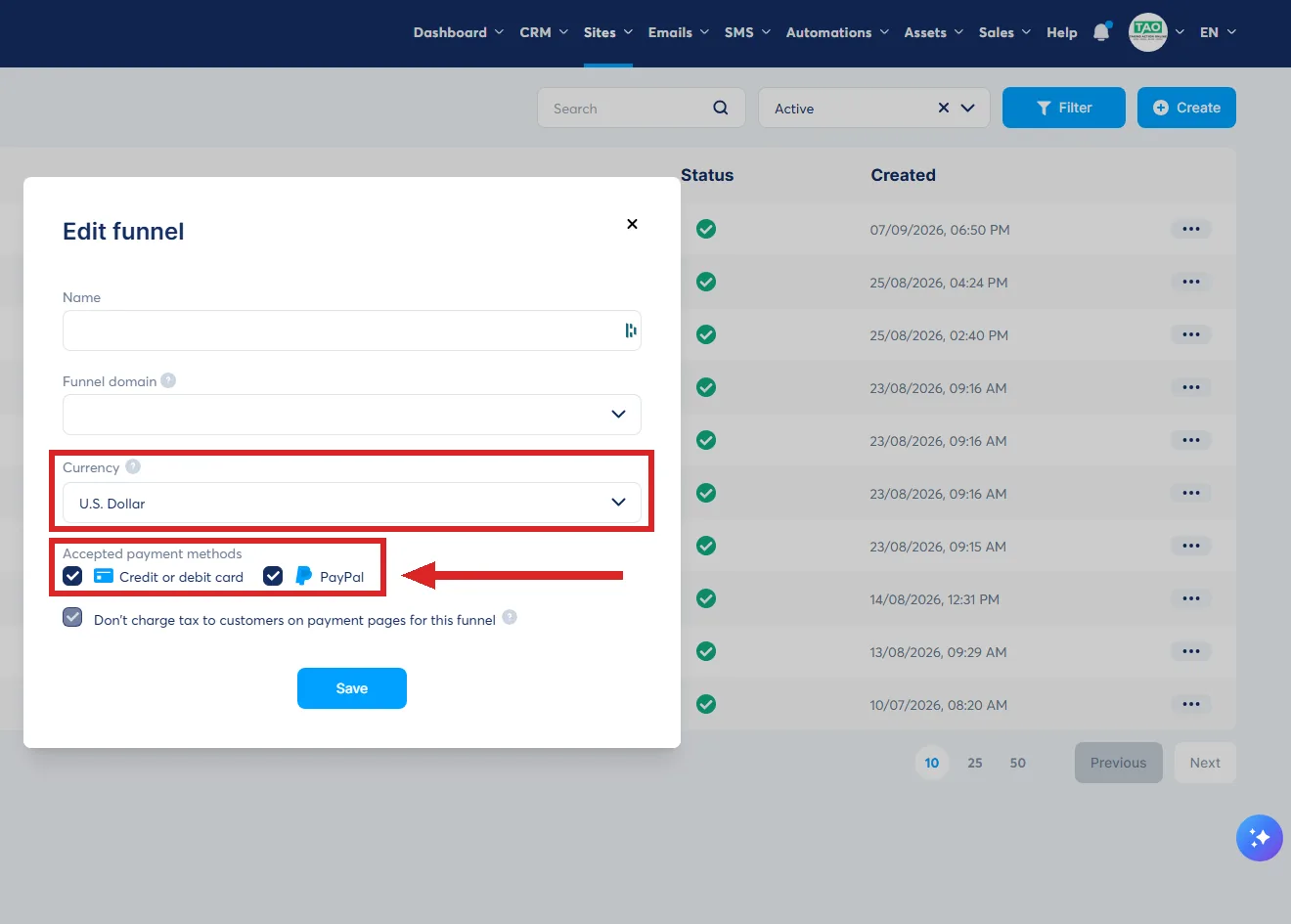Expand the CRM menu
1291x924 pixels.
pos(544,32)
